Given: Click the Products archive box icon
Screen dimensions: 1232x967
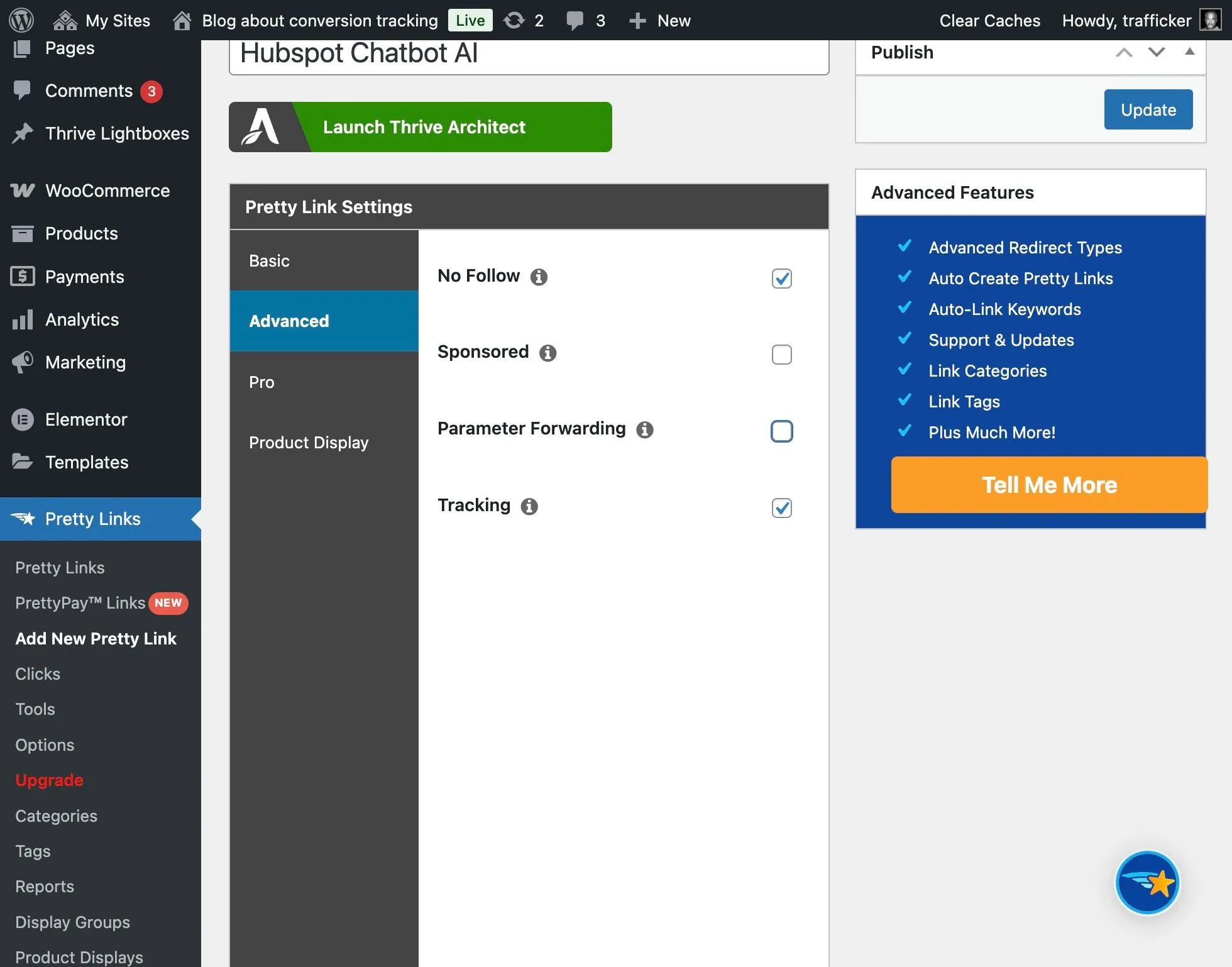Looking at the screenshot, I should pyautogui.click(x=23, y=233).
